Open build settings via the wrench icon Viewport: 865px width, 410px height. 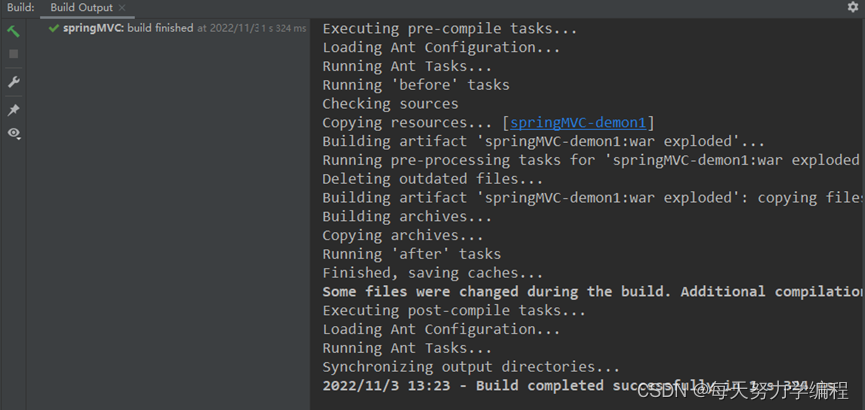(14, 83)
